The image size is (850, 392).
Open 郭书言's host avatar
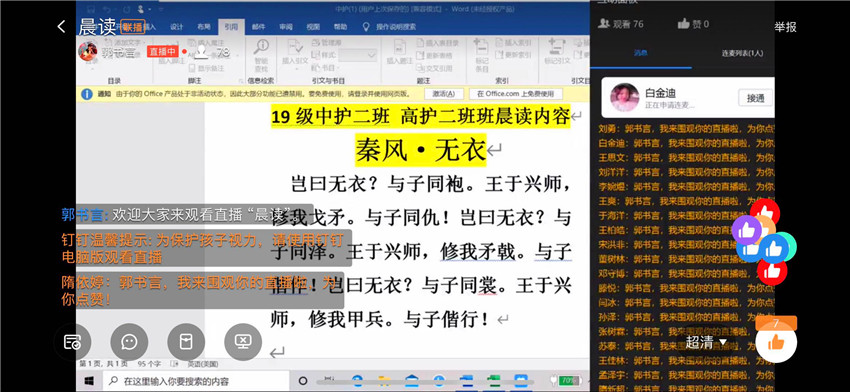87,52
